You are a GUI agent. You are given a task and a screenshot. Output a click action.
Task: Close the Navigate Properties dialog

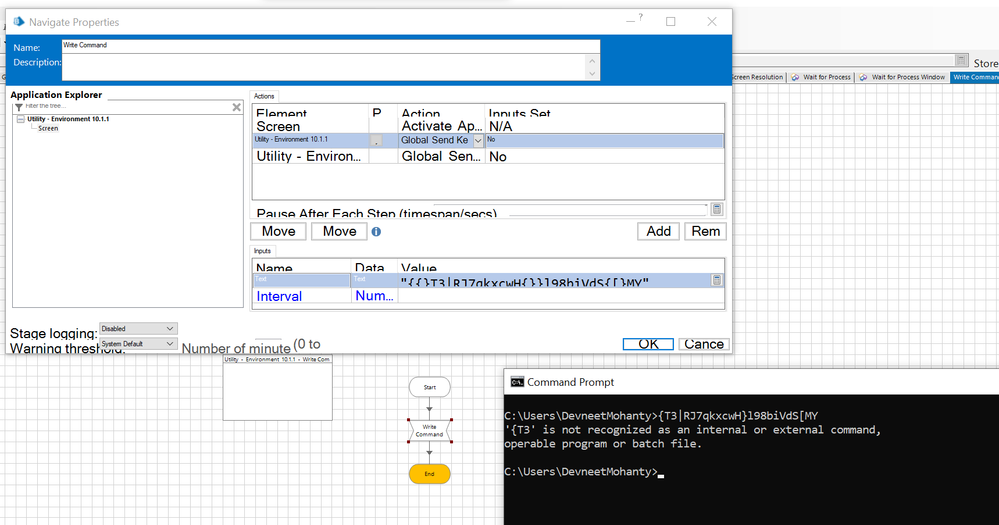pos(712,22)
